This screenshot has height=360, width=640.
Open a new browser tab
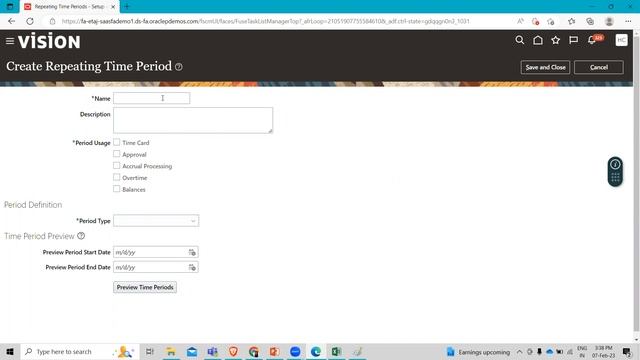click(127, 7)
